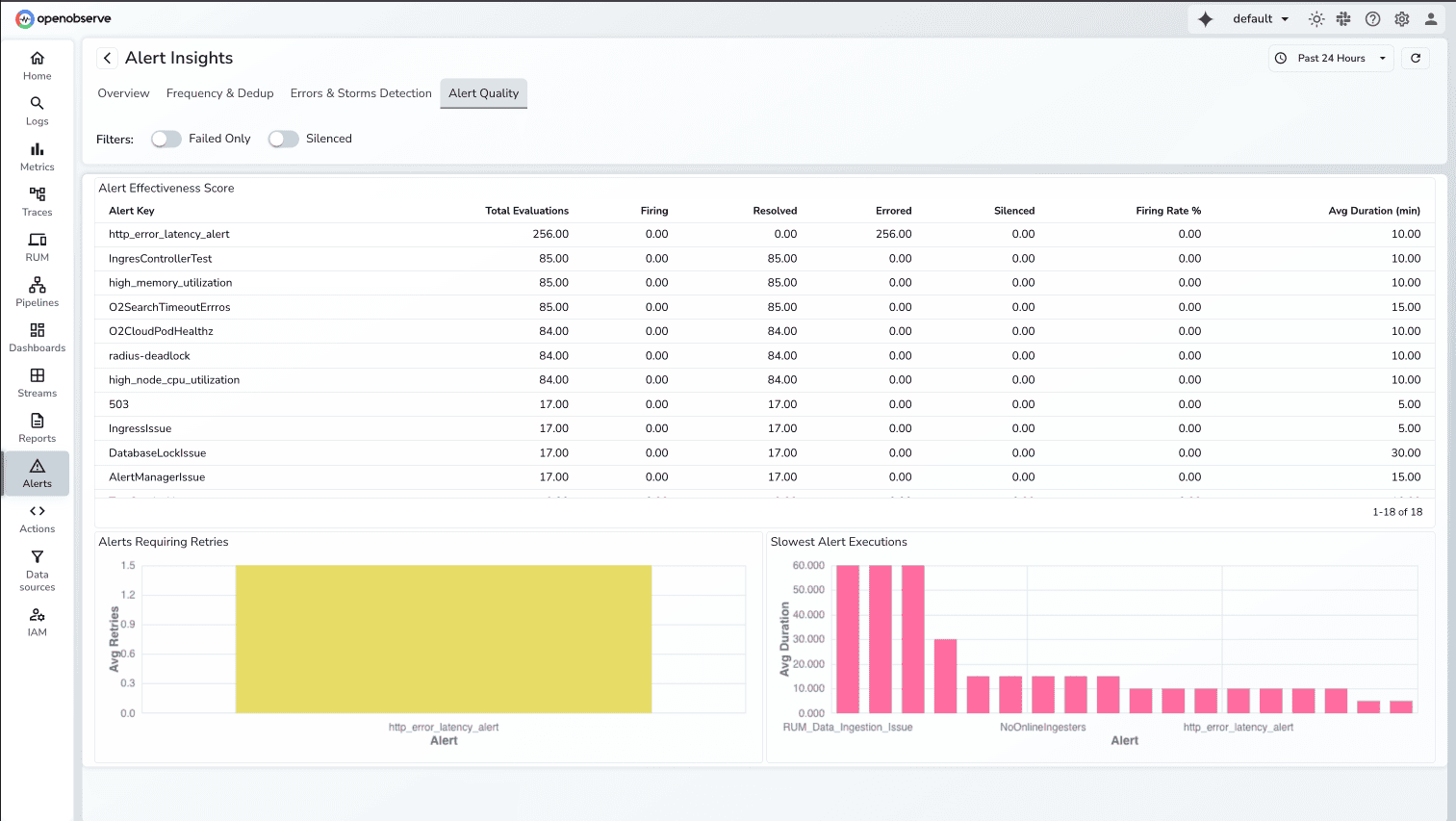Enable the Failed Only filter
This screenshot has width=1456, height=821.
[x=166, y=139]
